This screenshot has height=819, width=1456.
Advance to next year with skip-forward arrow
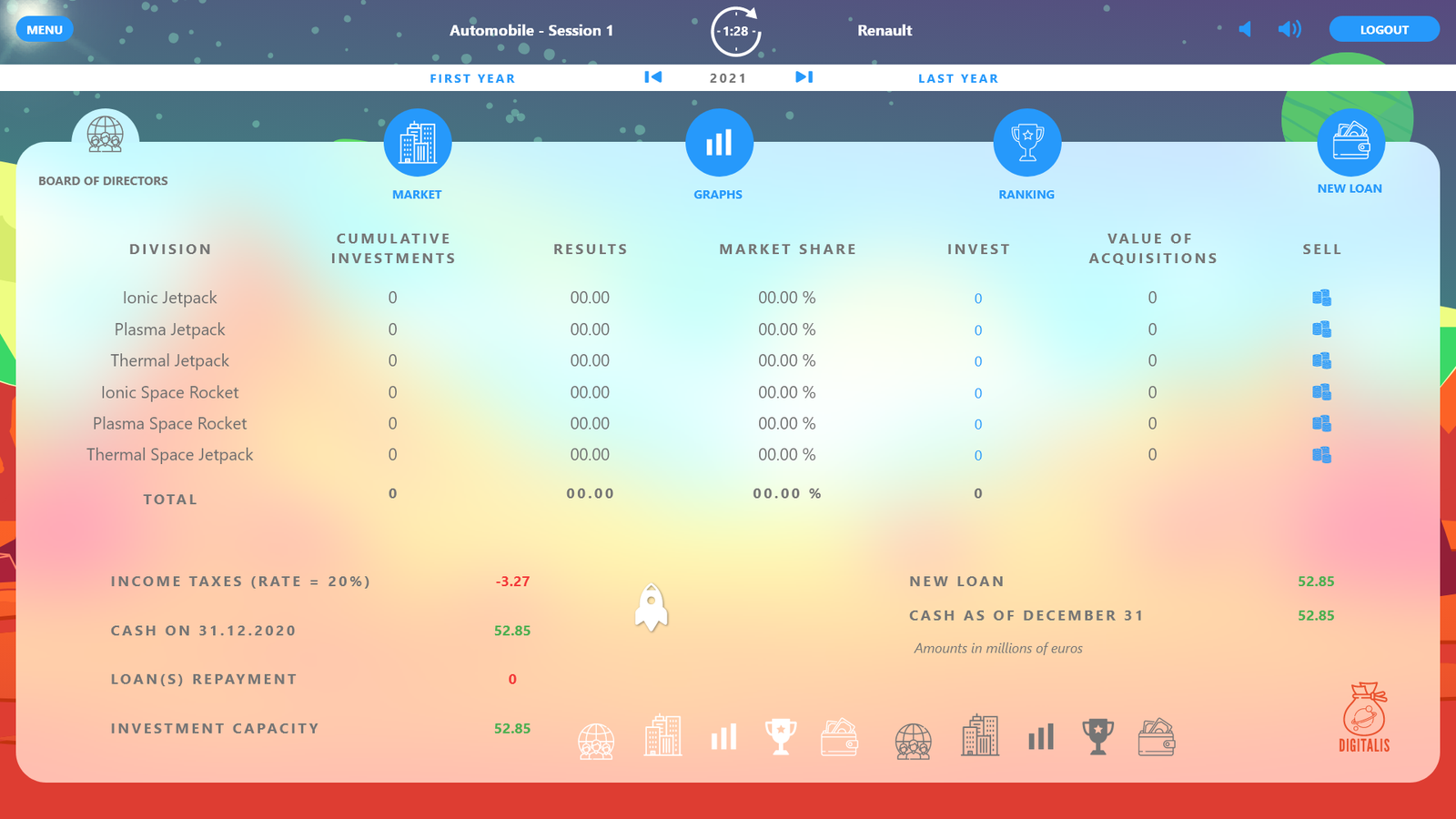pyautogui.click(x=804, y=77)
